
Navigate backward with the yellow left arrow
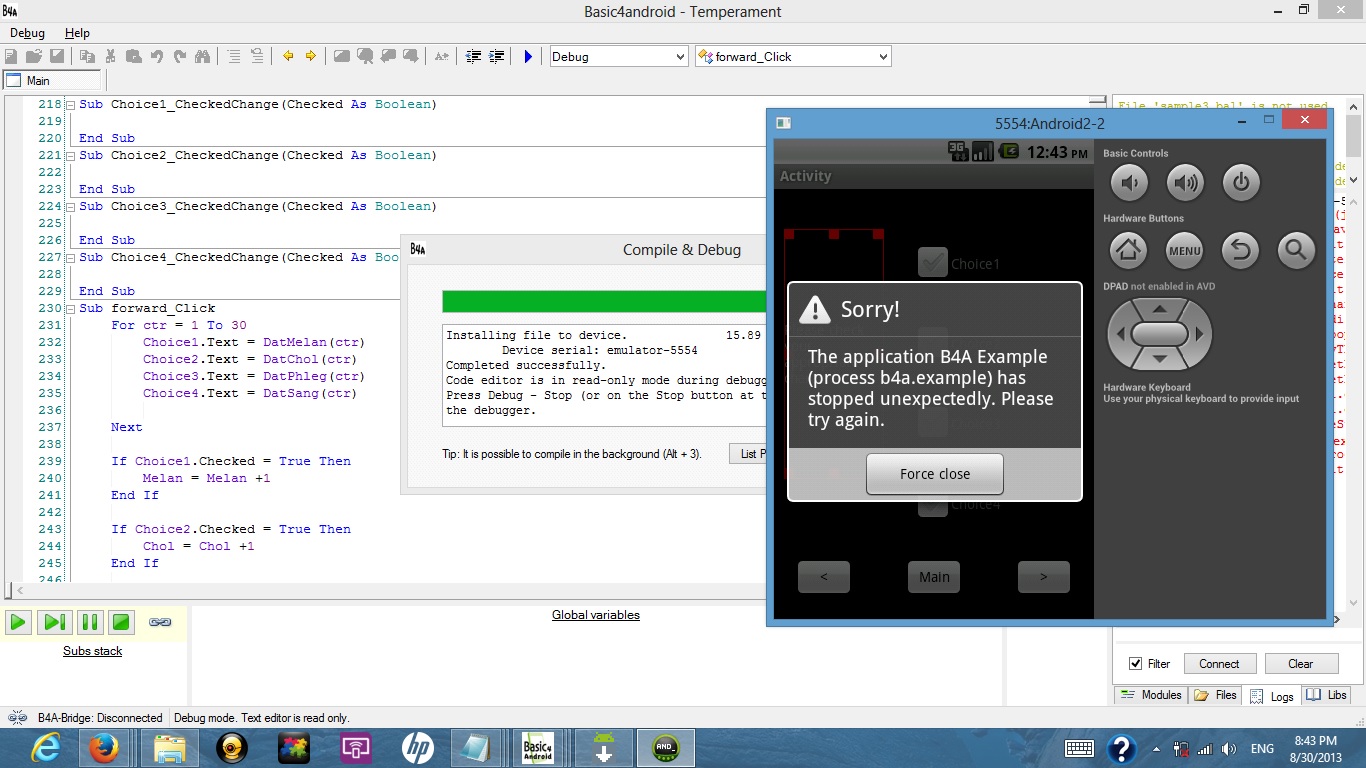(288, 57)
